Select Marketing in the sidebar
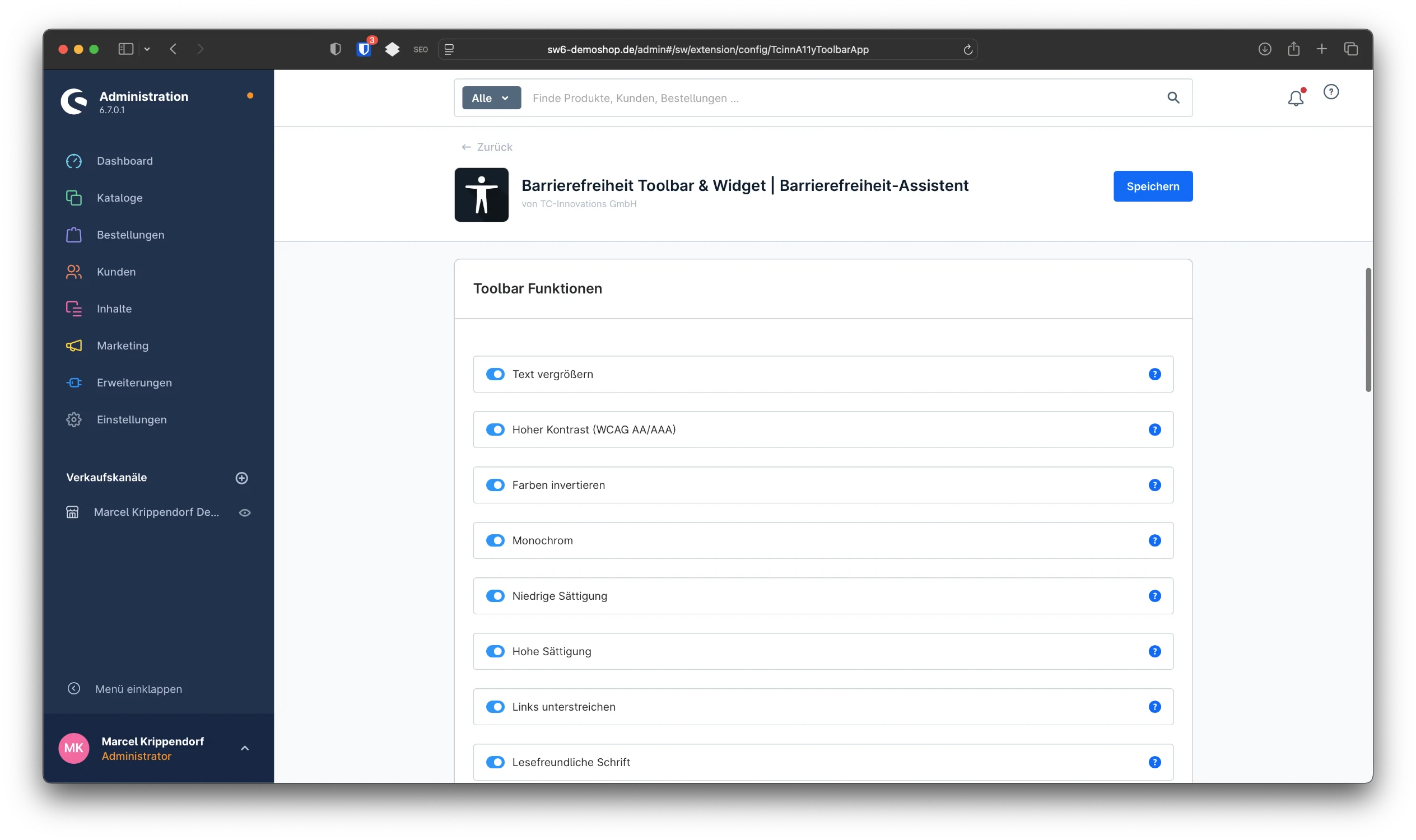 [x=122, y=346]
